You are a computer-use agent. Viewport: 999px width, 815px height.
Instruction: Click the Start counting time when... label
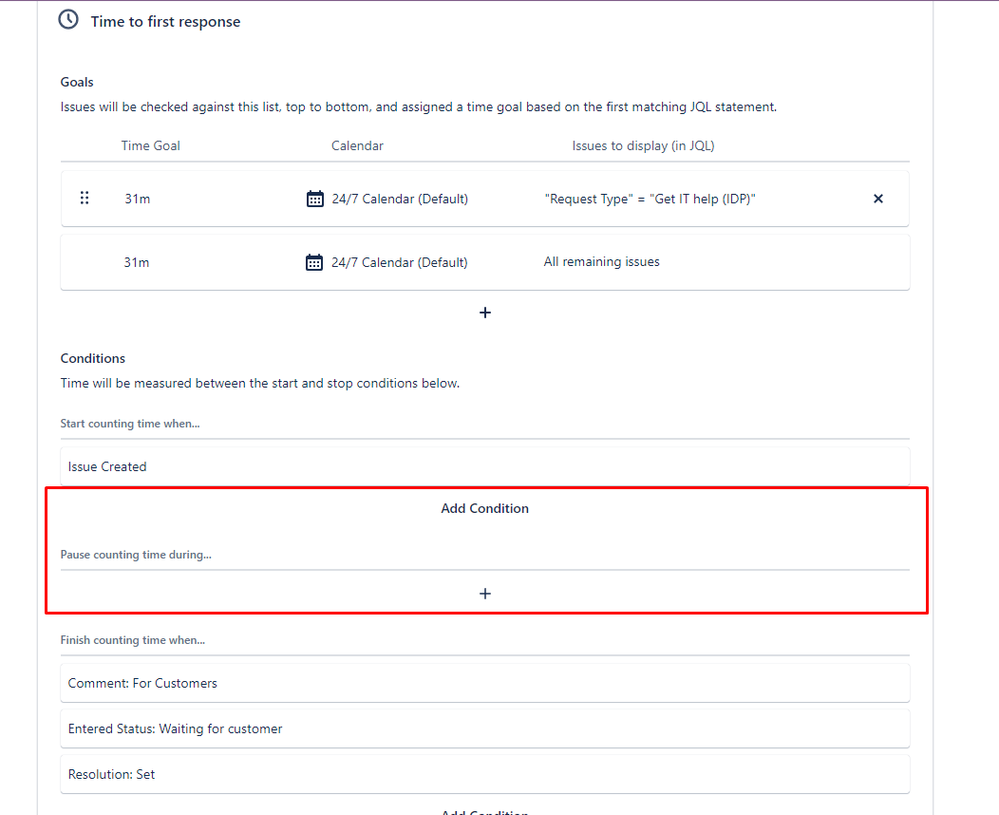[x=130, y=424]
